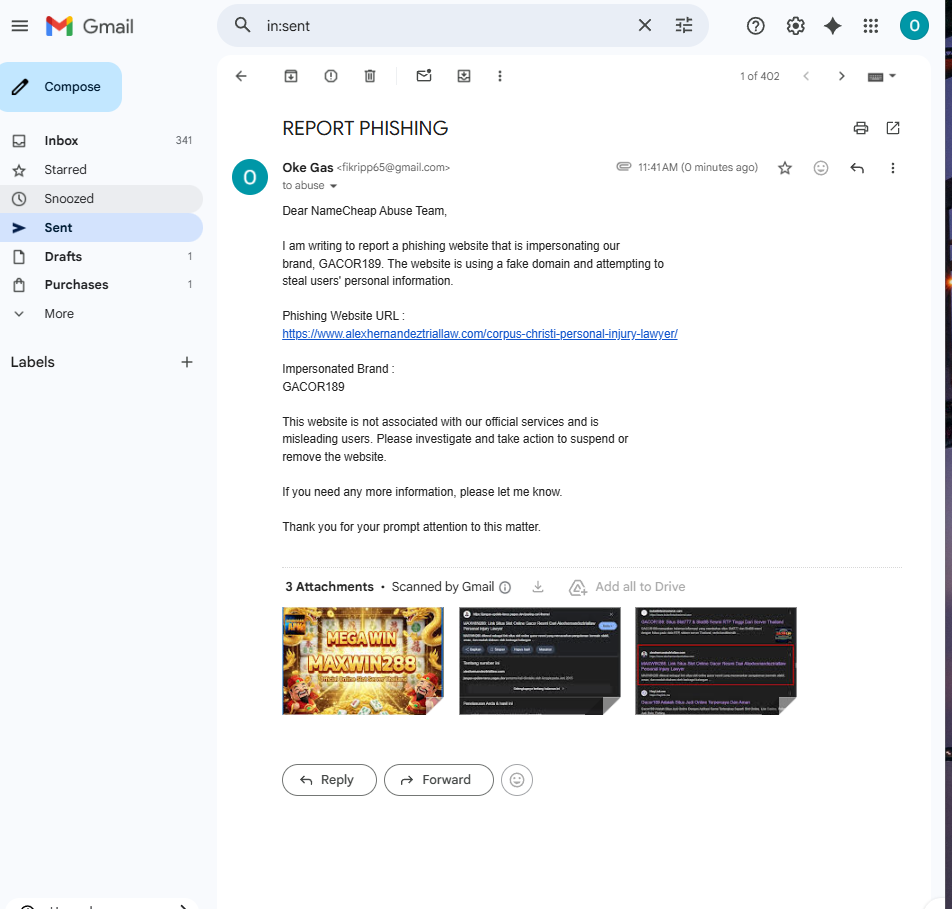Click Add all to Drive
Viewport: 952px width, 909px height.
tap(627, 587)
